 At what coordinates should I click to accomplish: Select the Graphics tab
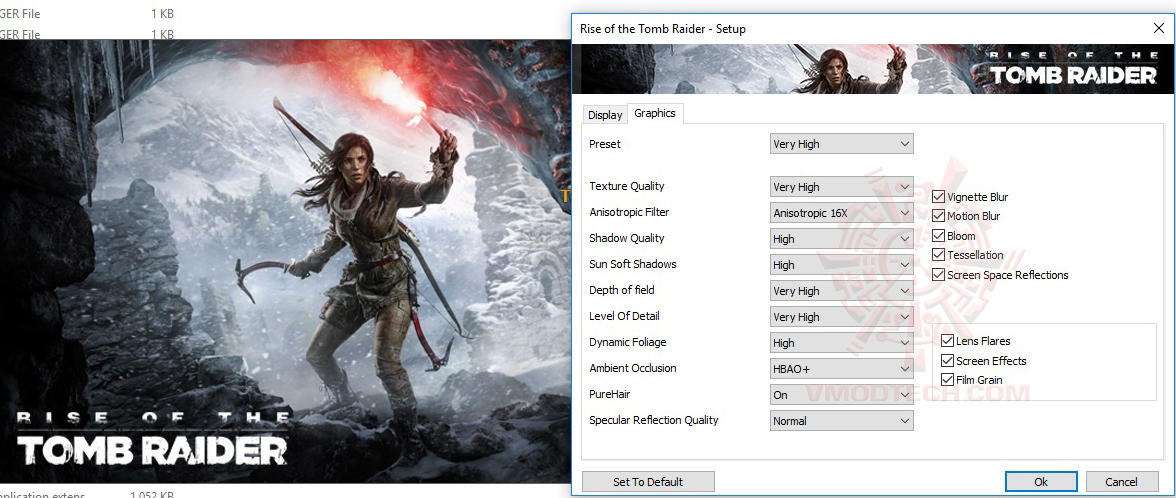point(655,113)
